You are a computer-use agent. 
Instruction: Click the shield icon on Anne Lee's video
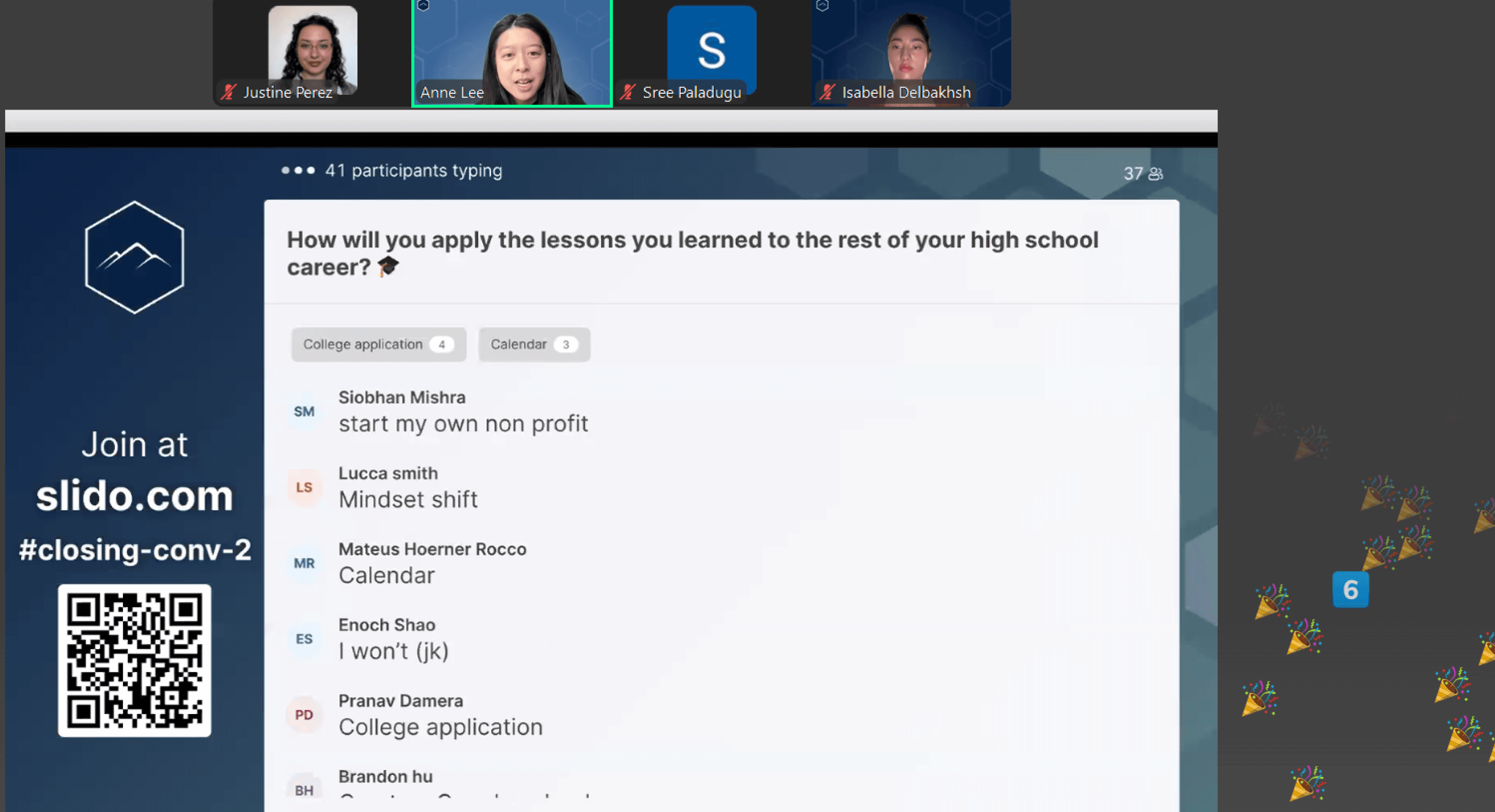point(423,6)
